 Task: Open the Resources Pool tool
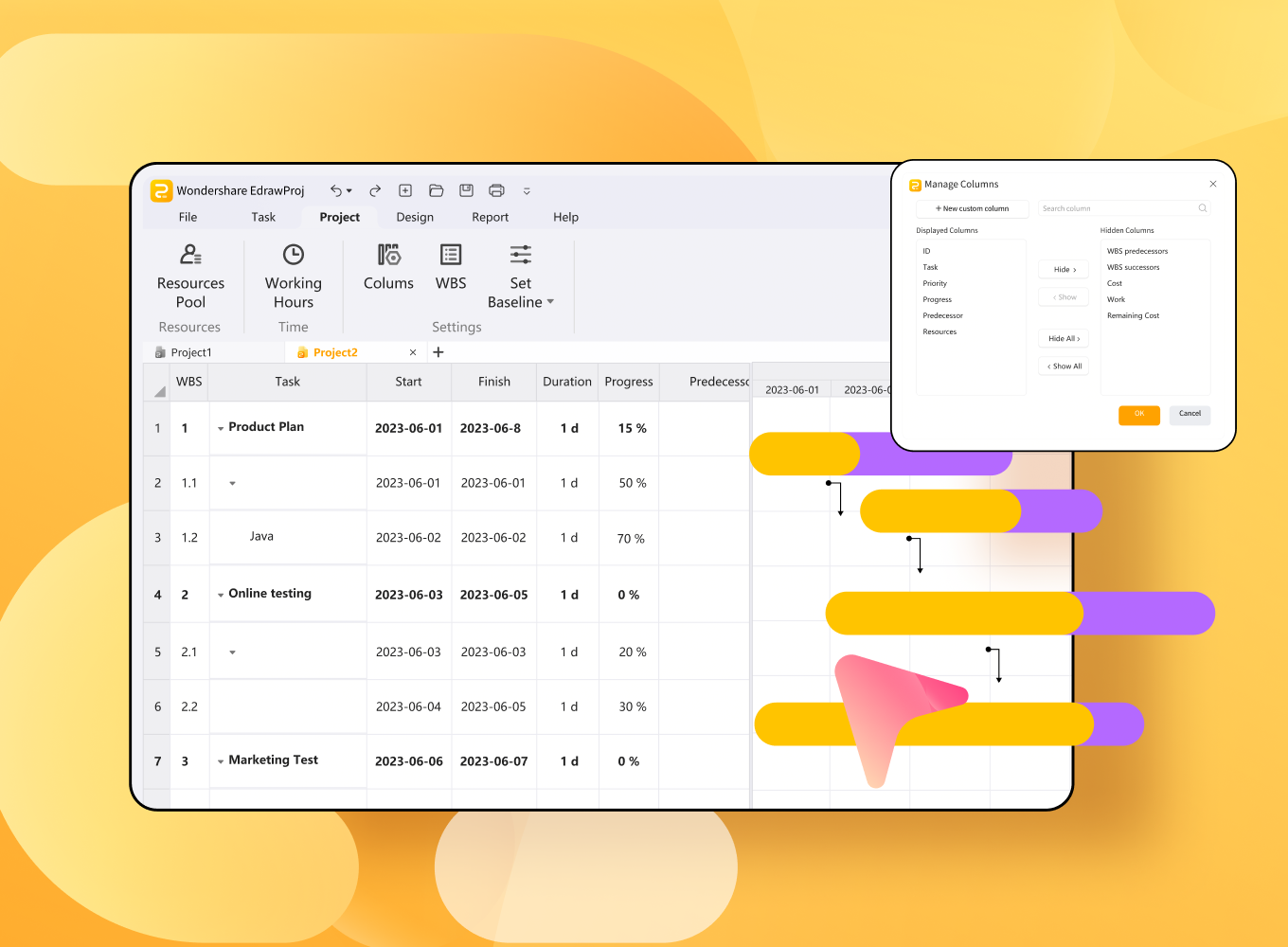[190, 277]
